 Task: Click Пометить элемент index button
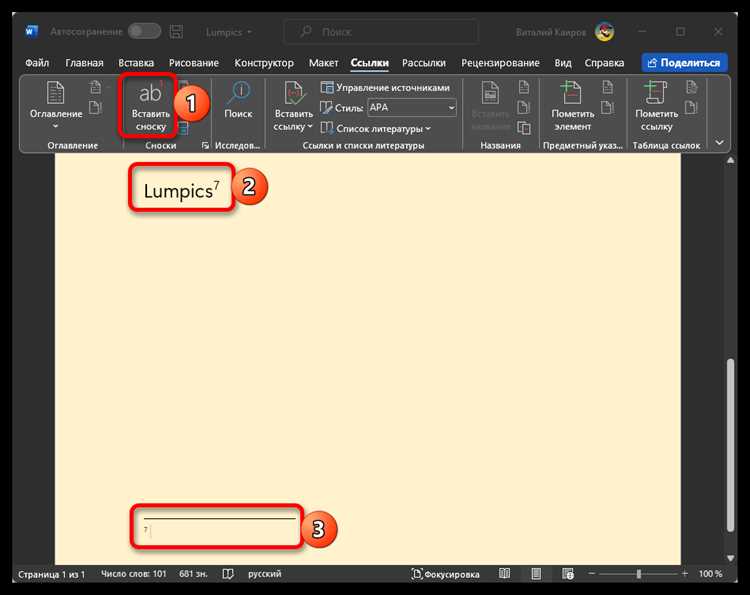(x=573, y=106)
